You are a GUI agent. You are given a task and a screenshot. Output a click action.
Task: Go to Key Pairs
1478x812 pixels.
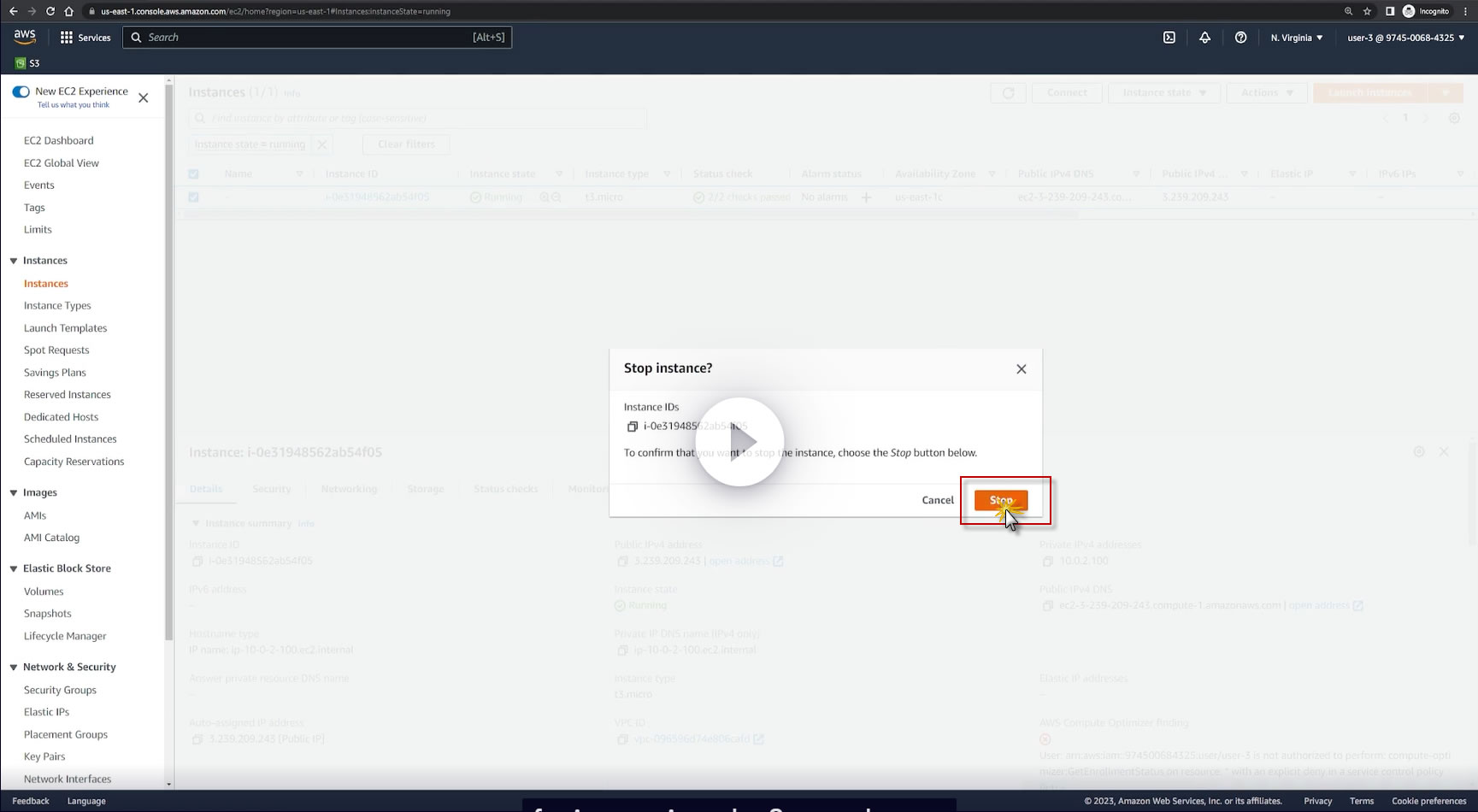pyautogui.click(x=44, y=756)
